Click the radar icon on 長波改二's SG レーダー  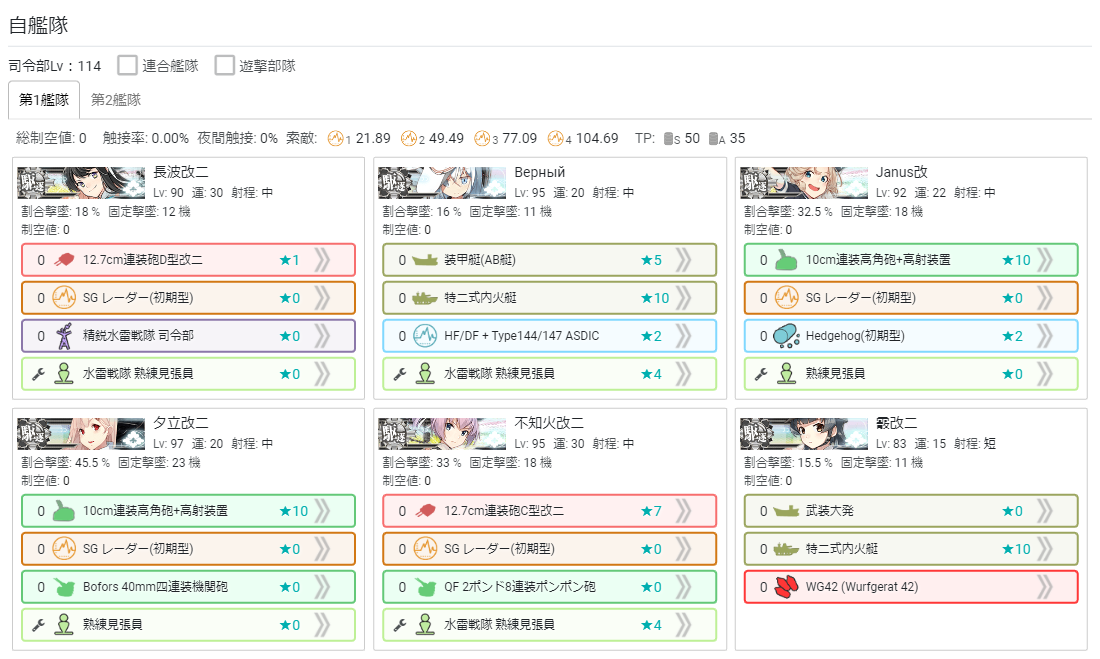(x=64, y=298)
